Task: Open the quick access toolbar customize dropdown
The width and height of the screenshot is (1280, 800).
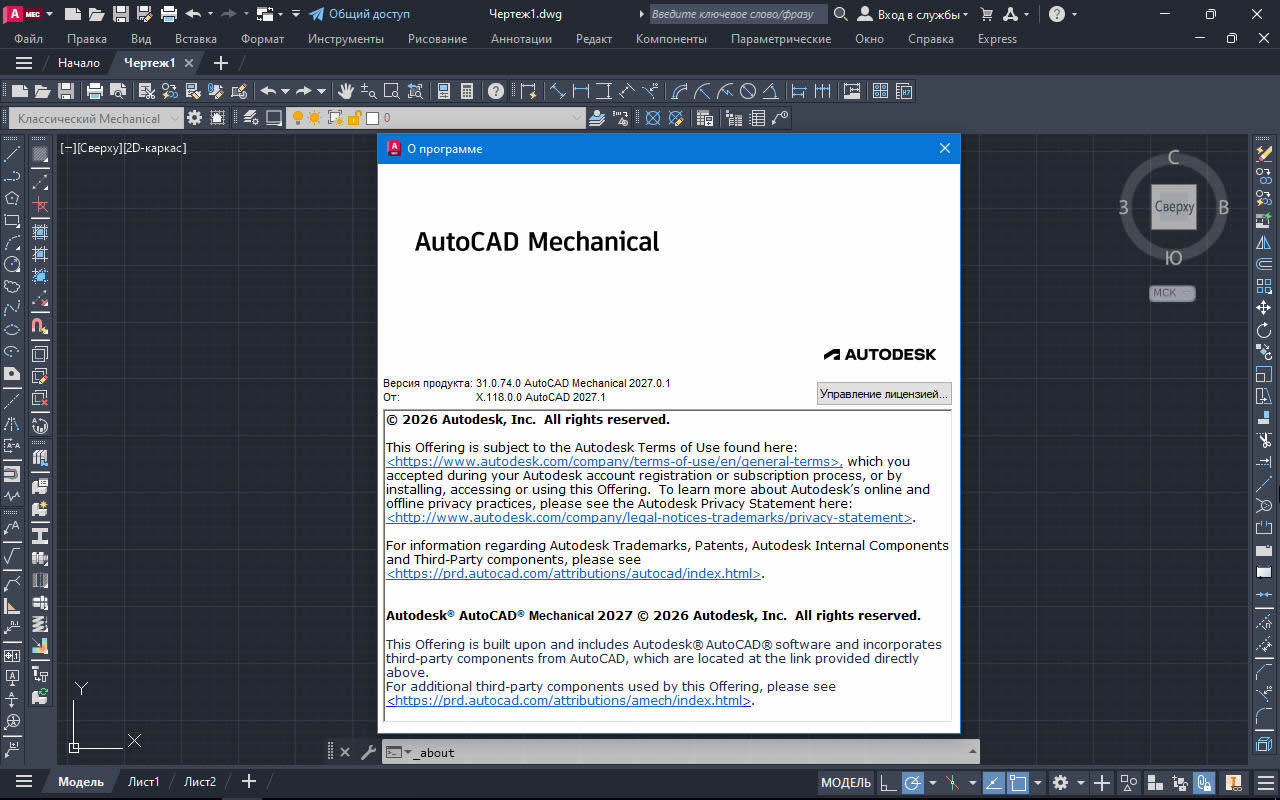Action: pyautogui.click(x=295, y=14)
